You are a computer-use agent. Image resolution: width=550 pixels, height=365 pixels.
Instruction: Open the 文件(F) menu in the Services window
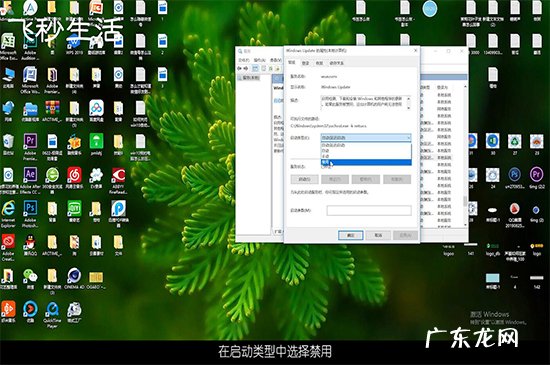point(244,60)
